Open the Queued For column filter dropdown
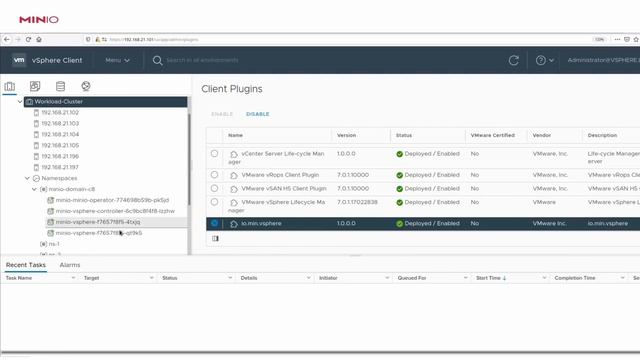 tap(465, 278)
